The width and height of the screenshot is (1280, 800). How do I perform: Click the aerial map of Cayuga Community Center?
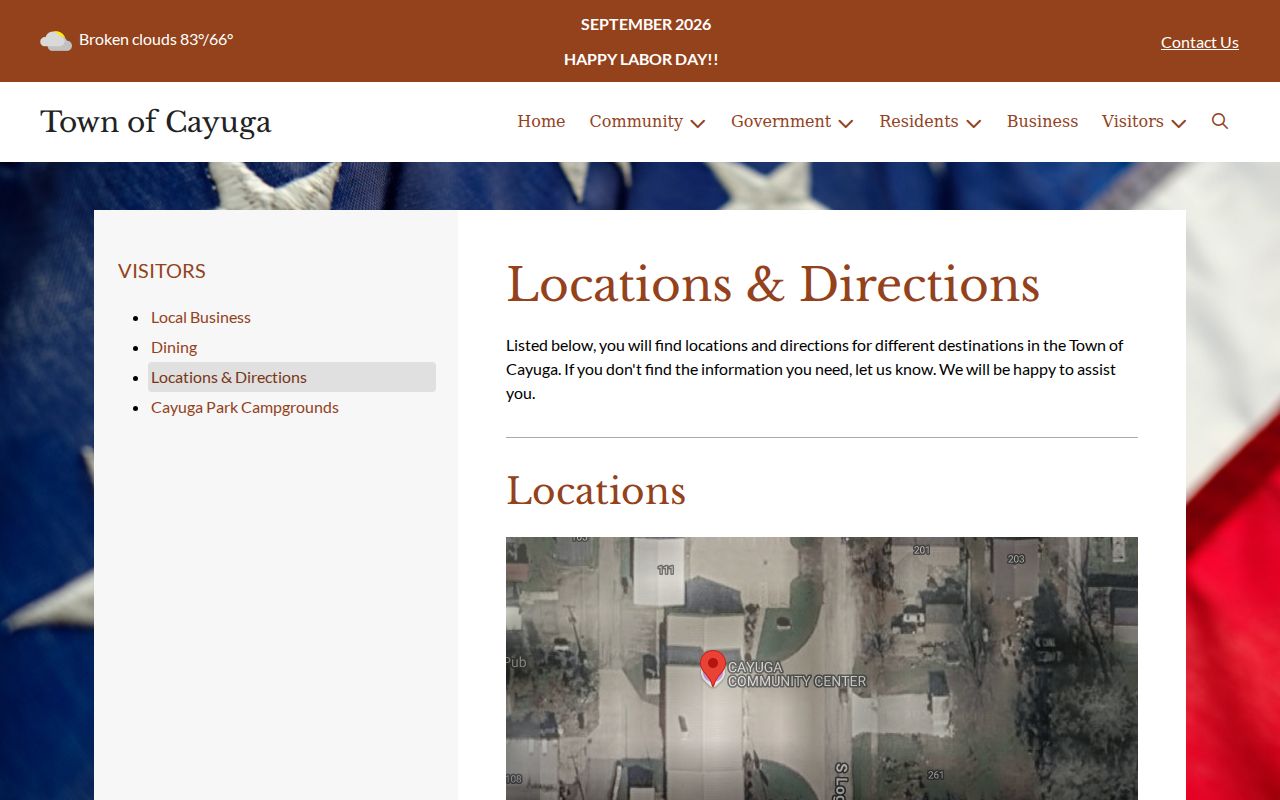coord(822,668)
